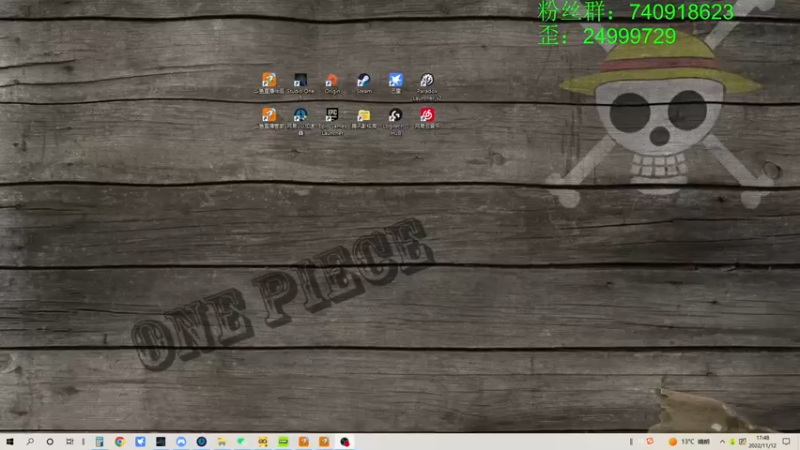Open the yellow bee-like taskbar app
Image resolution: width=800 pixels, height=450 pixels.
[x=263, y=441]
